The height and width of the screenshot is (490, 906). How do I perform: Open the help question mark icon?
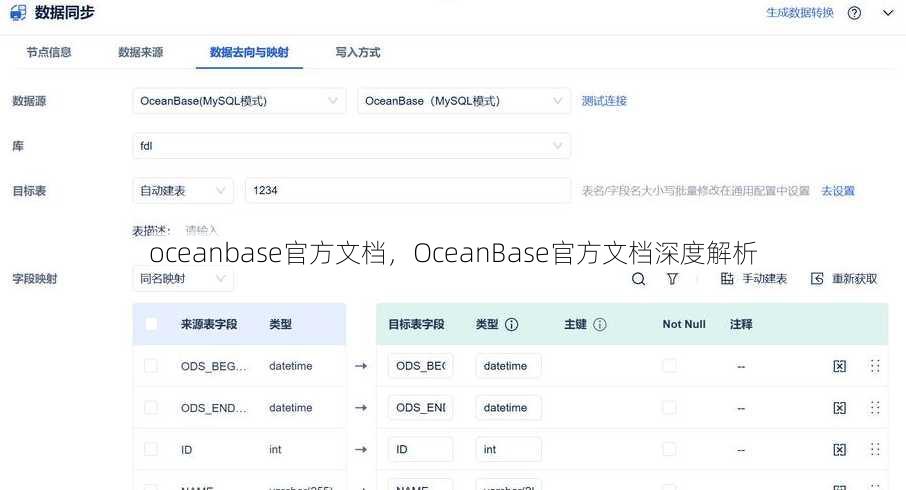tap(854, 13)
